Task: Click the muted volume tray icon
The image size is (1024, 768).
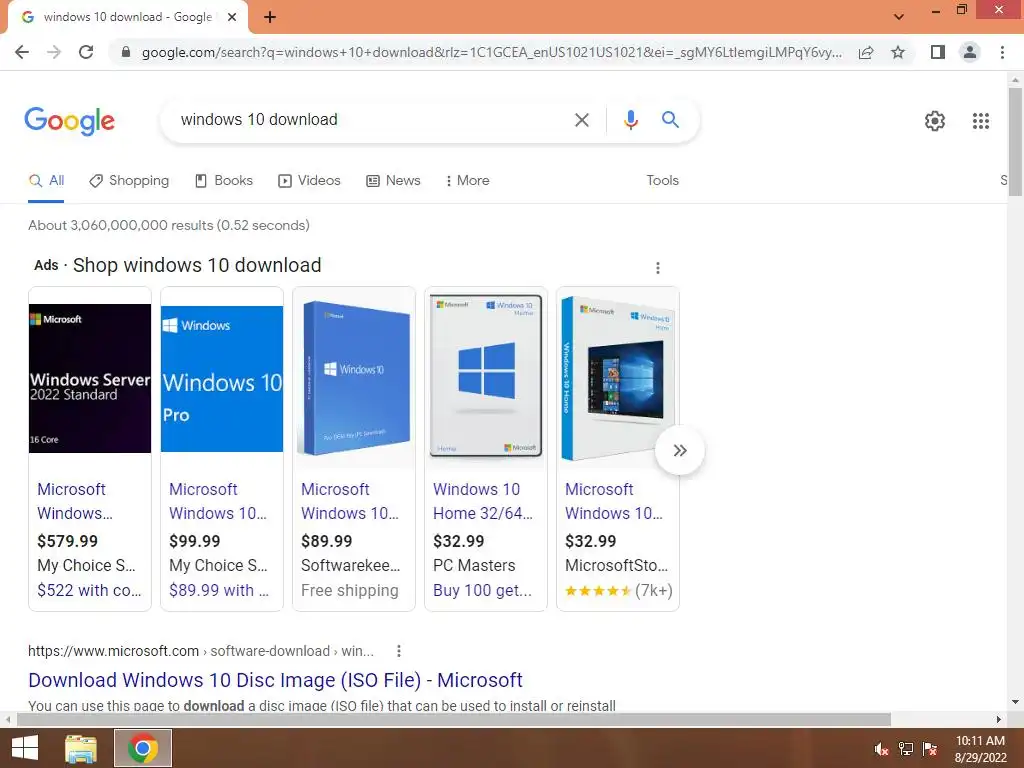Action: pyautogui.click(x=881, y=749)
